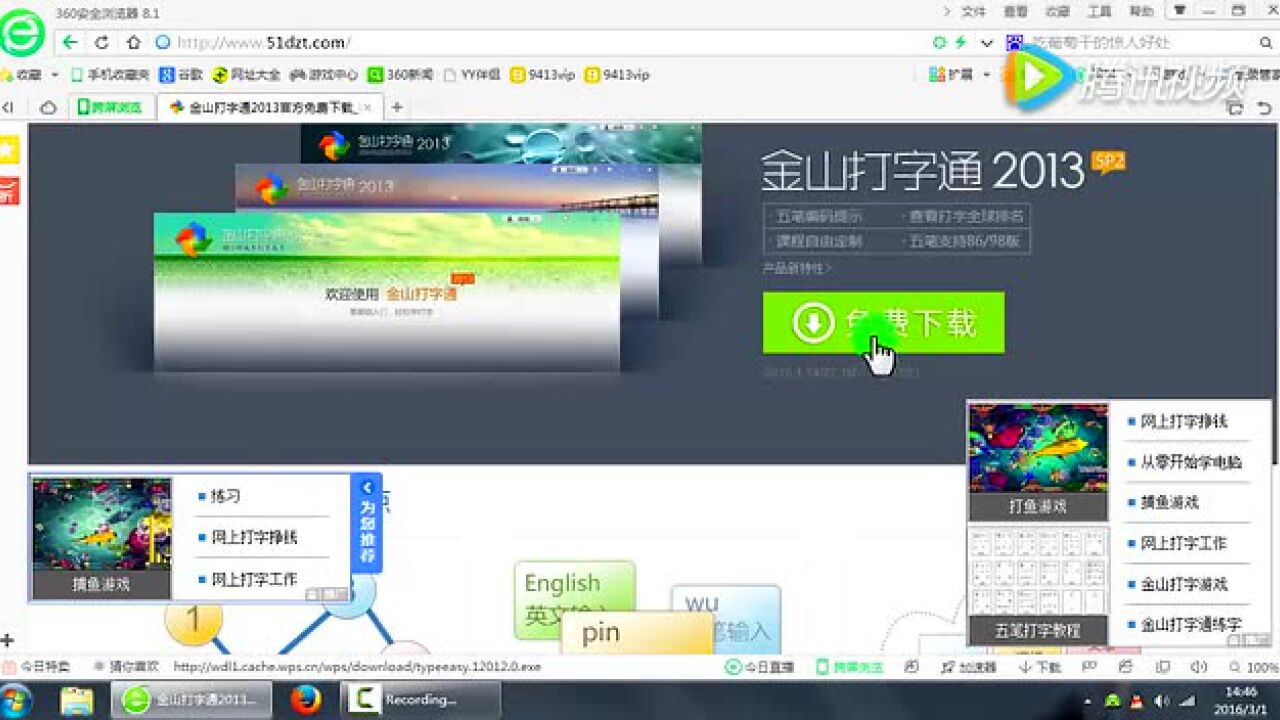
Task: Reload the page with the refresh icon
Action: click(101, 42)
